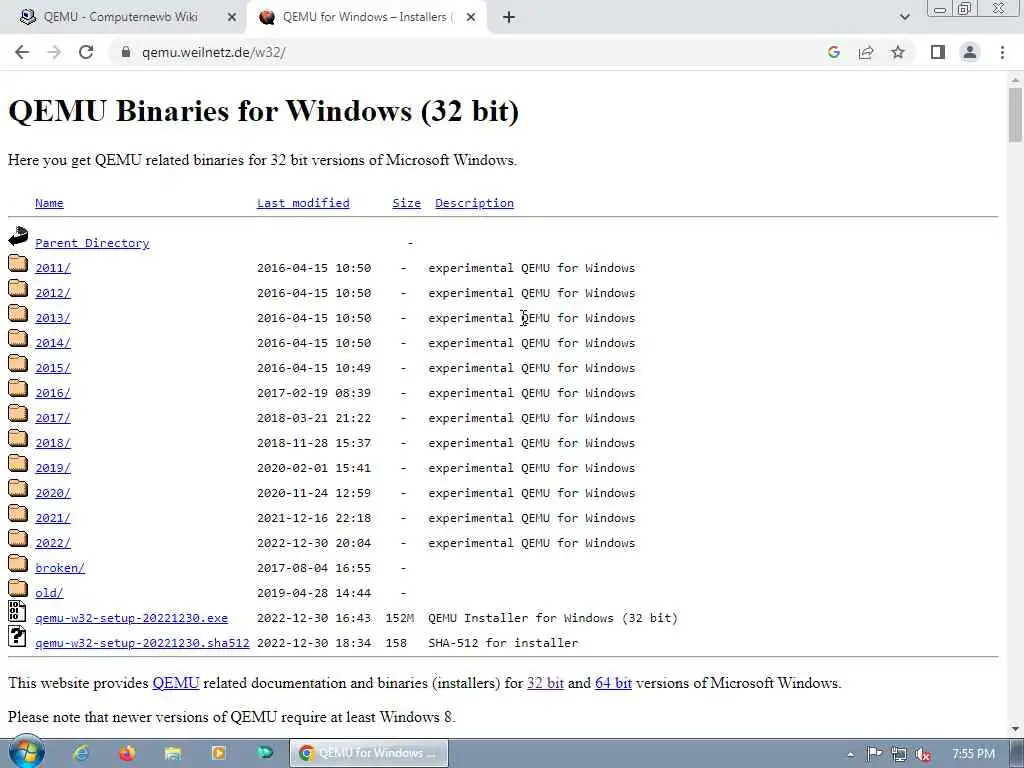Click the vertical scrollbar thumb
Screen dimensions: 1024x768
[1015, 114]
